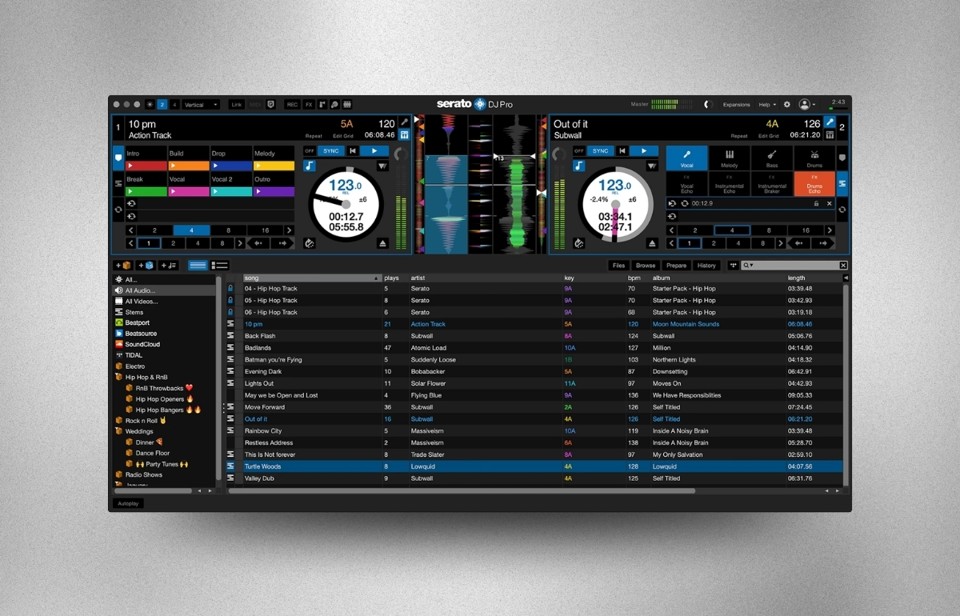Play deck 1
This screenshot has width=960, height=616.
pos(374,151)
